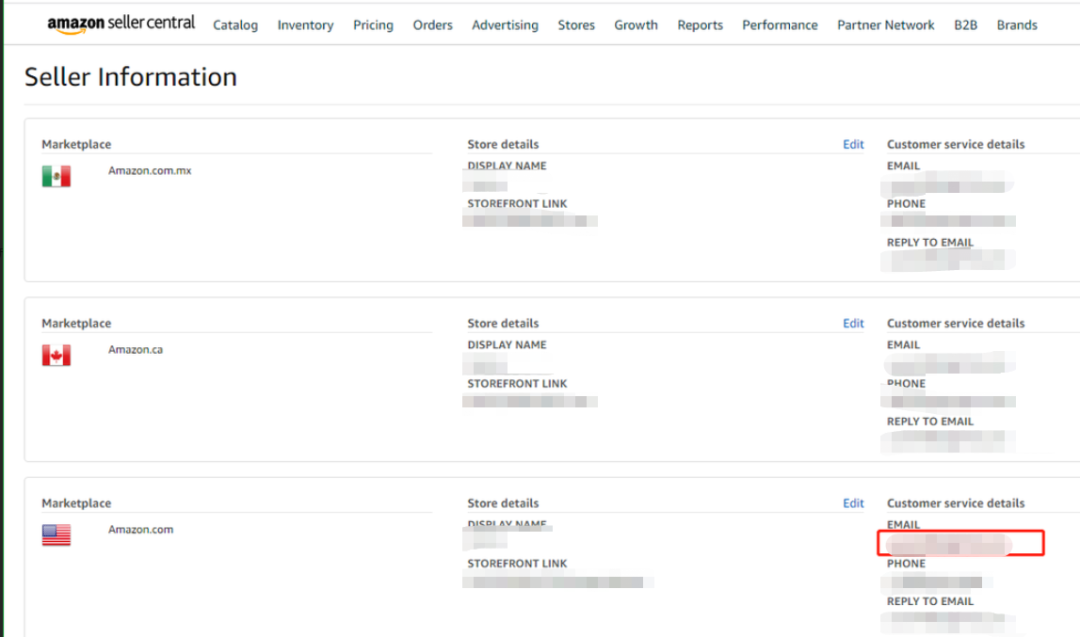The image size is (1080, 637).
Task: Click the Amazon.com.mx customer service phone value
Action: coord(948,221)
